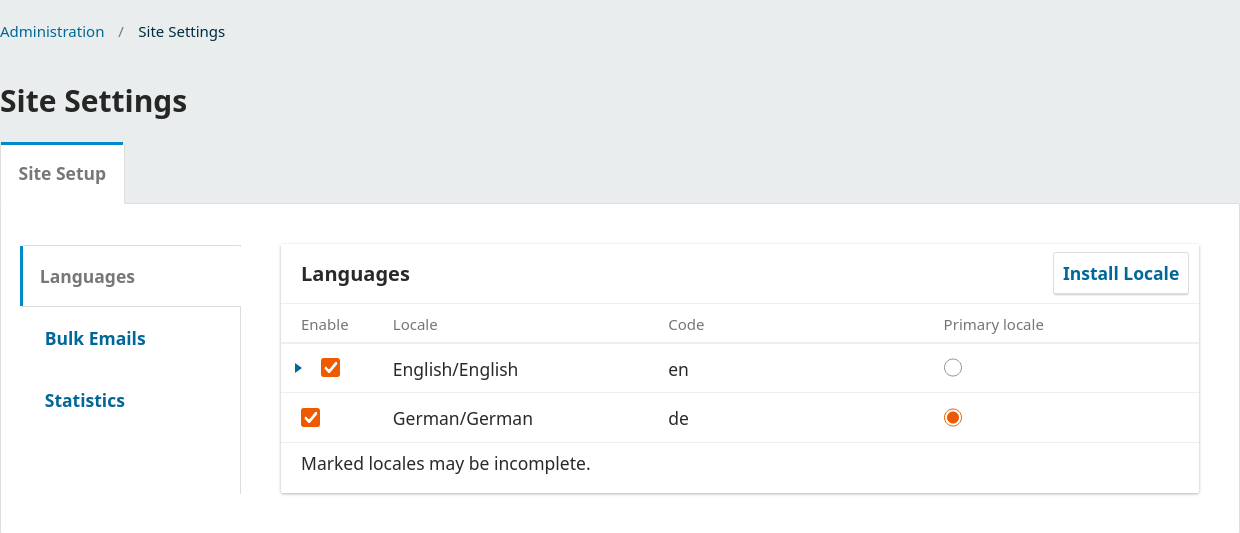The image size is (1240, 533).
Task: Open the Bulk Emails section
Action: 95,339
